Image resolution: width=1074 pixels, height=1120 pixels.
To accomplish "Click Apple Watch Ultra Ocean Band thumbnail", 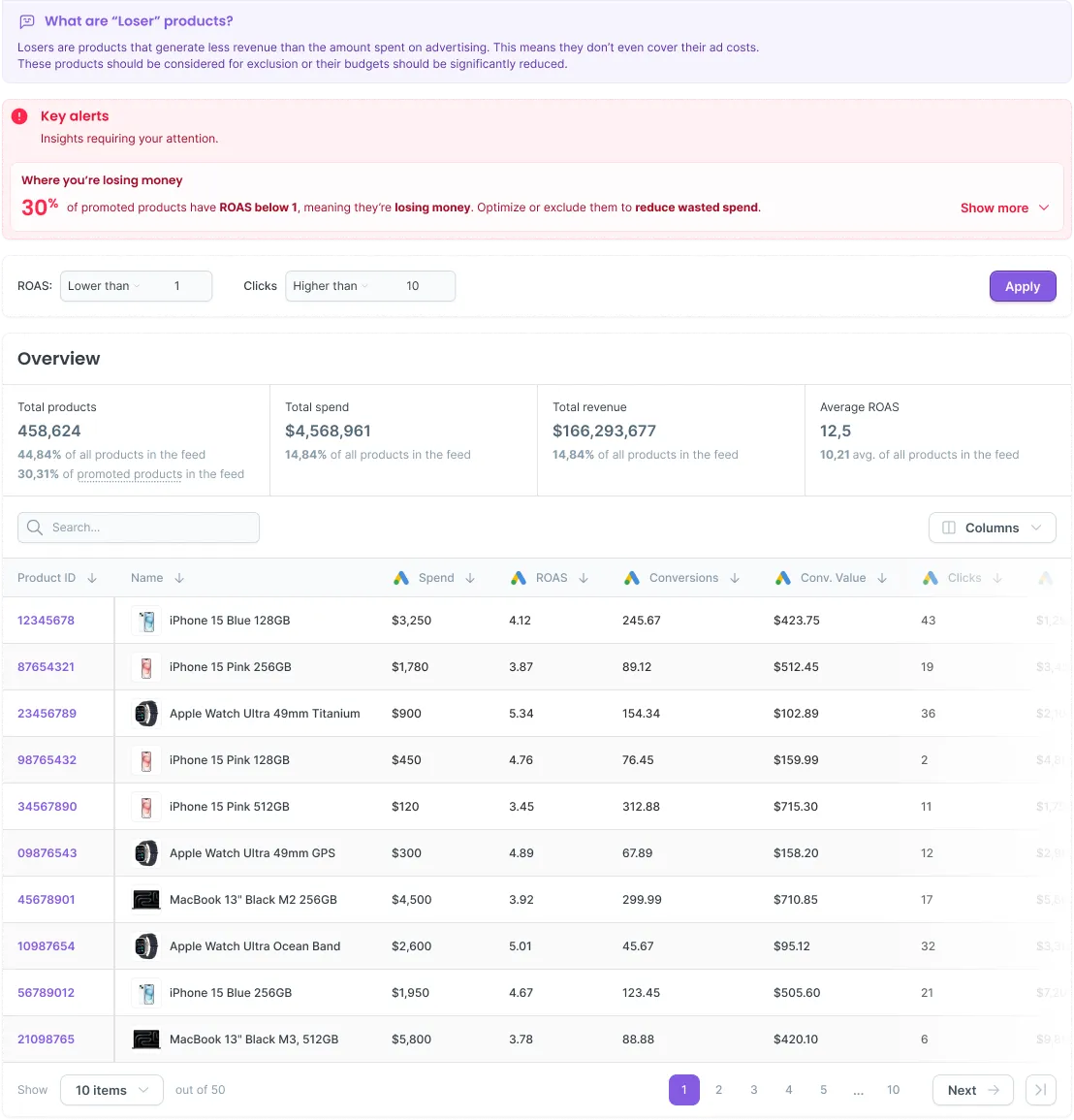I will click(x=146, y=946).
